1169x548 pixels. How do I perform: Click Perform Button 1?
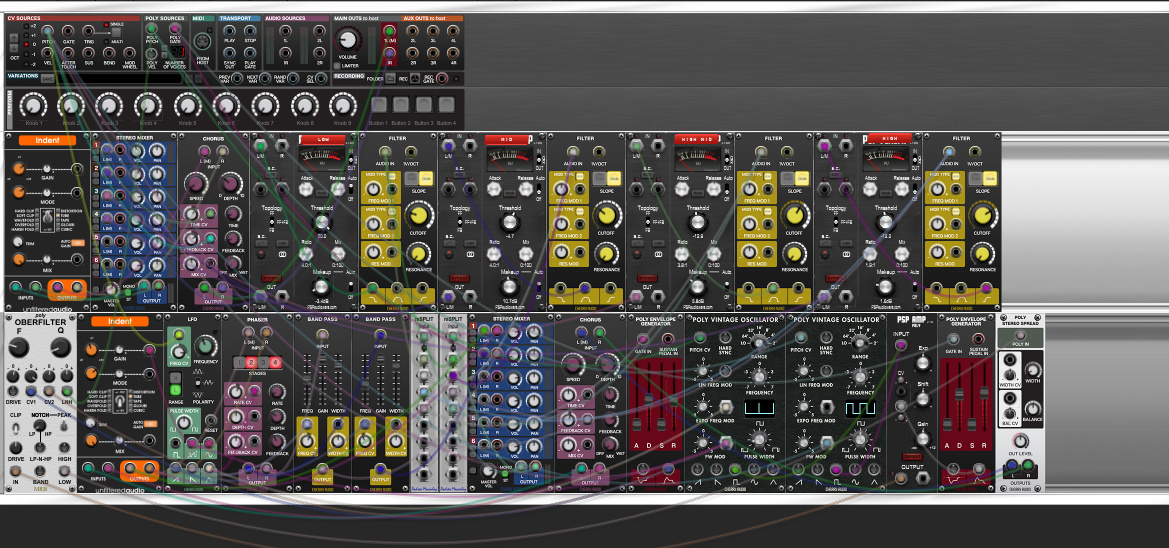(379, 104)
